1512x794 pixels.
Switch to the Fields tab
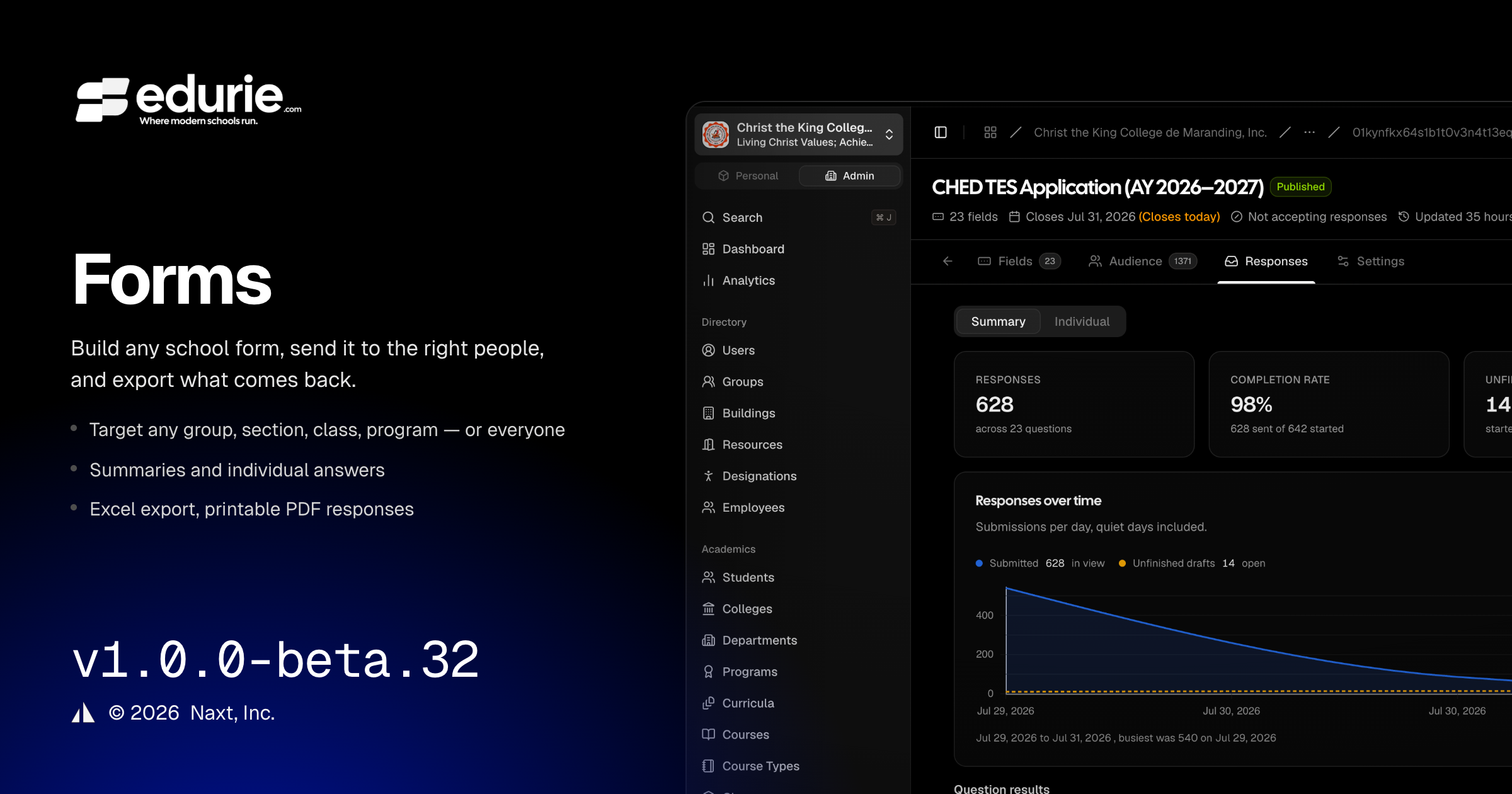click(x=1019, y=261)
